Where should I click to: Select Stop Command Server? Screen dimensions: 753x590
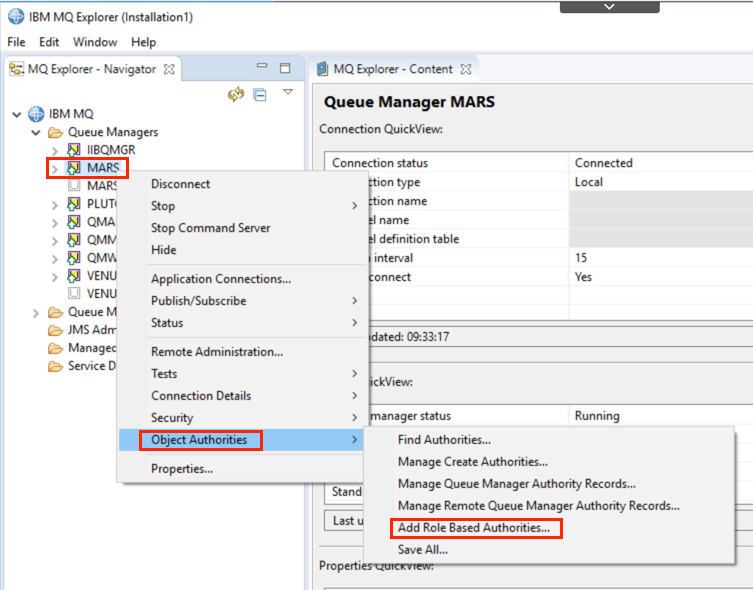243,228
